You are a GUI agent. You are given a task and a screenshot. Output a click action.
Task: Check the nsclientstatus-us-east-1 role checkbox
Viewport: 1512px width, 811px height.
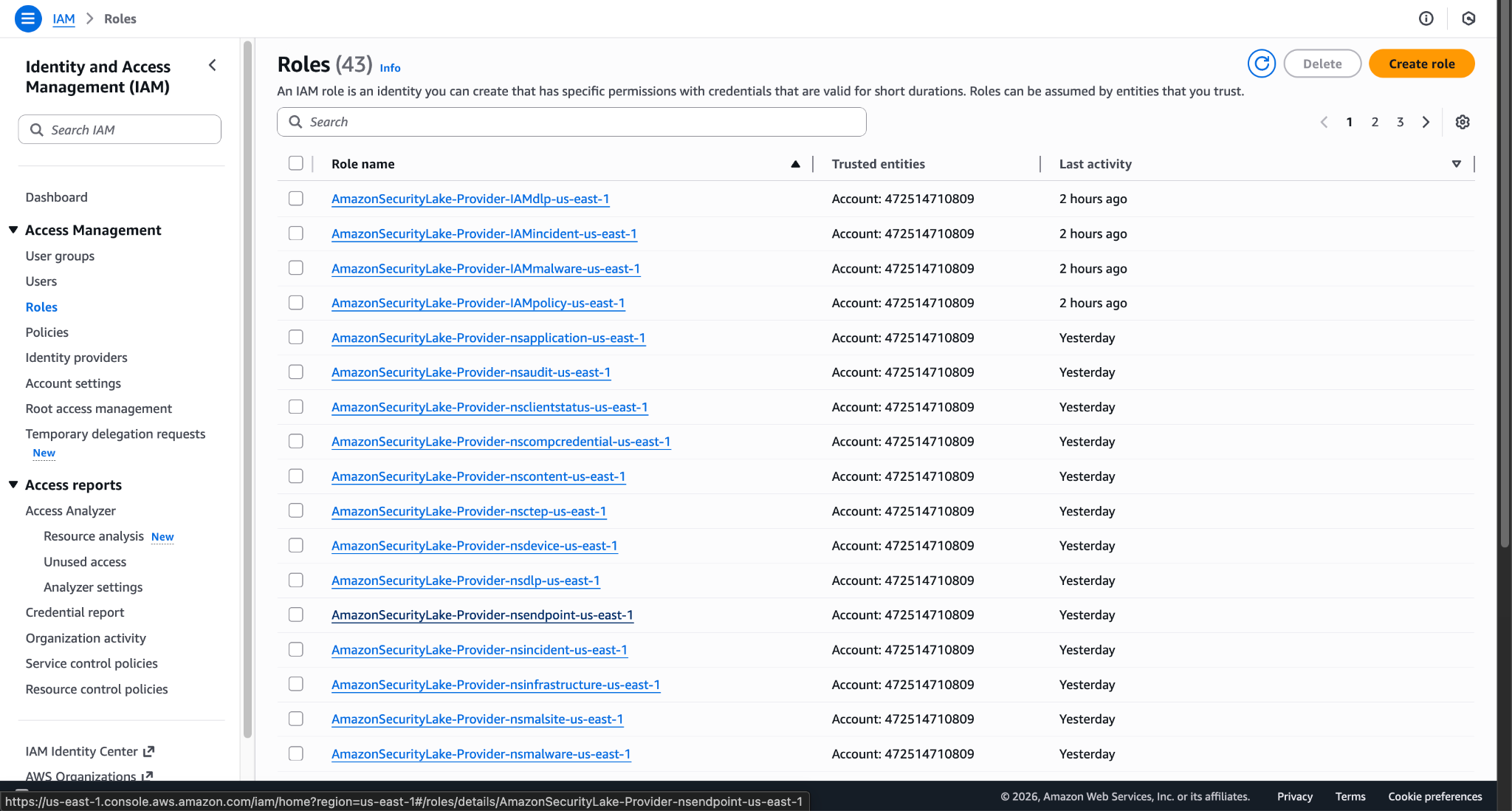pos(296,407)
